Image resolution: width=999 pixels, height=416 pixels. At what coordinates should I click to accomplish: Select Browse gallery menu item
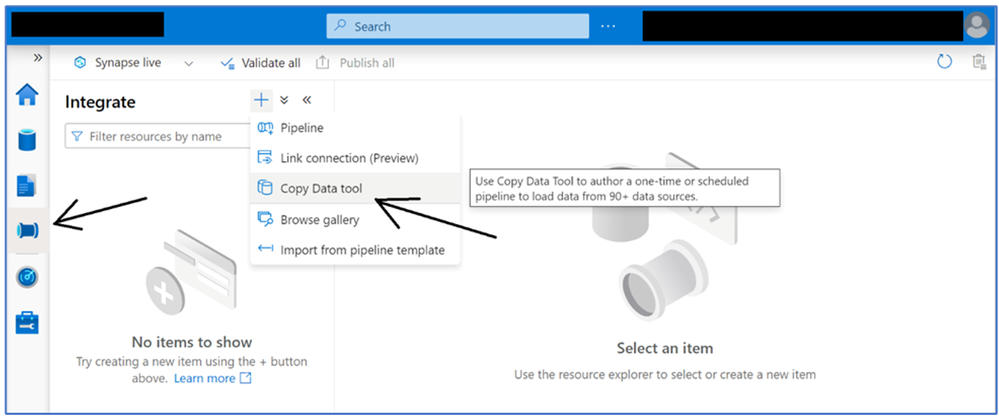(x=355, y=220)
